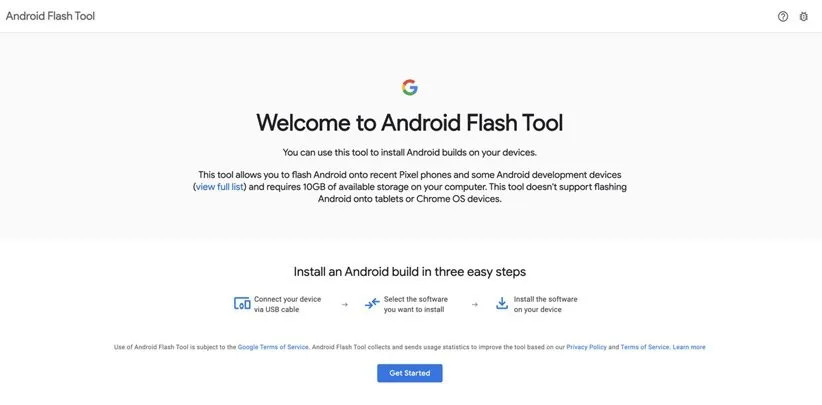This screenshot has height=405, width=822.
Task: Click the "Connect your device via USB cable" text
Action: click(288, 304)
